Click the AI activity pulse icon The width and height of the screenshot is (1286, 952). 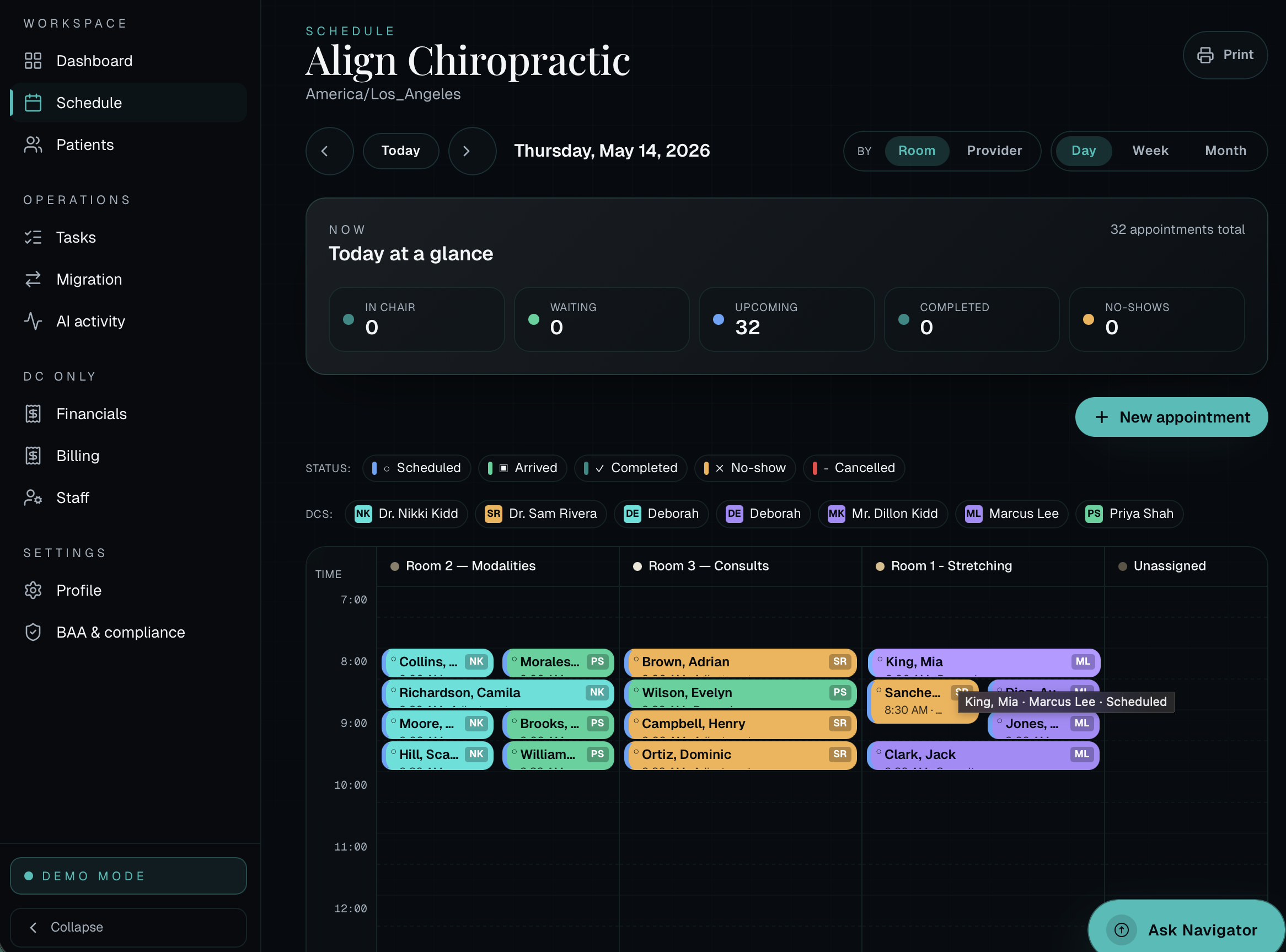[x=33, y=321]
